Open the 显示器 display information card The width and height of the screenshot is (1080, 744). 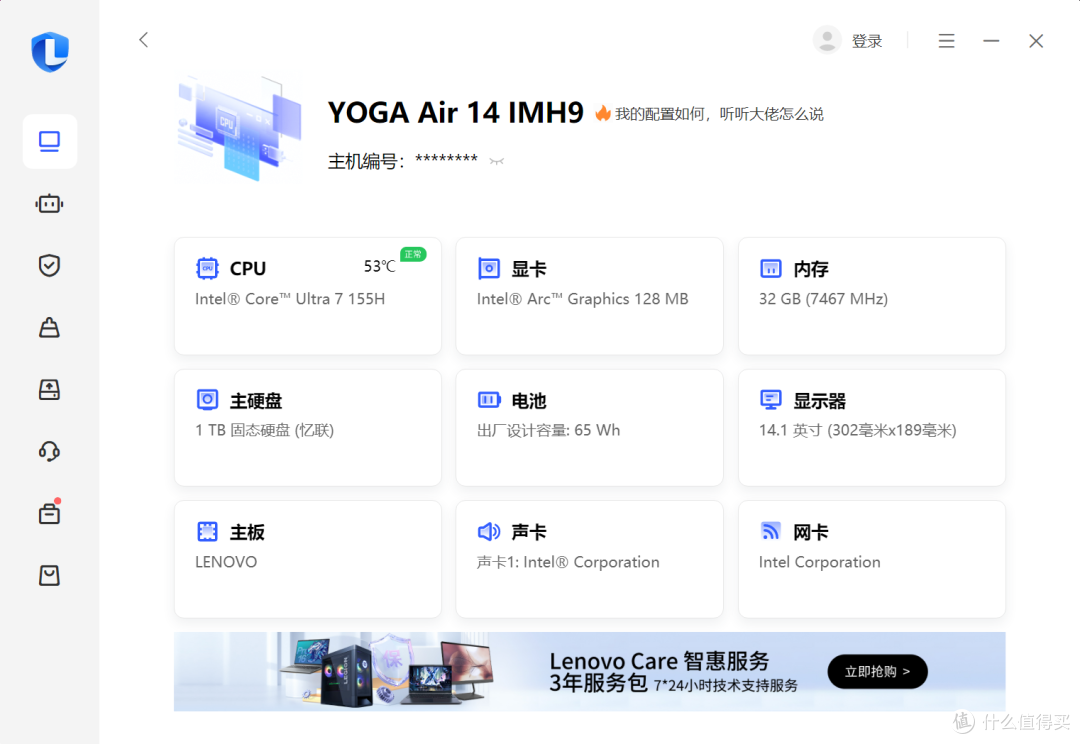click(x=871, y=427)
